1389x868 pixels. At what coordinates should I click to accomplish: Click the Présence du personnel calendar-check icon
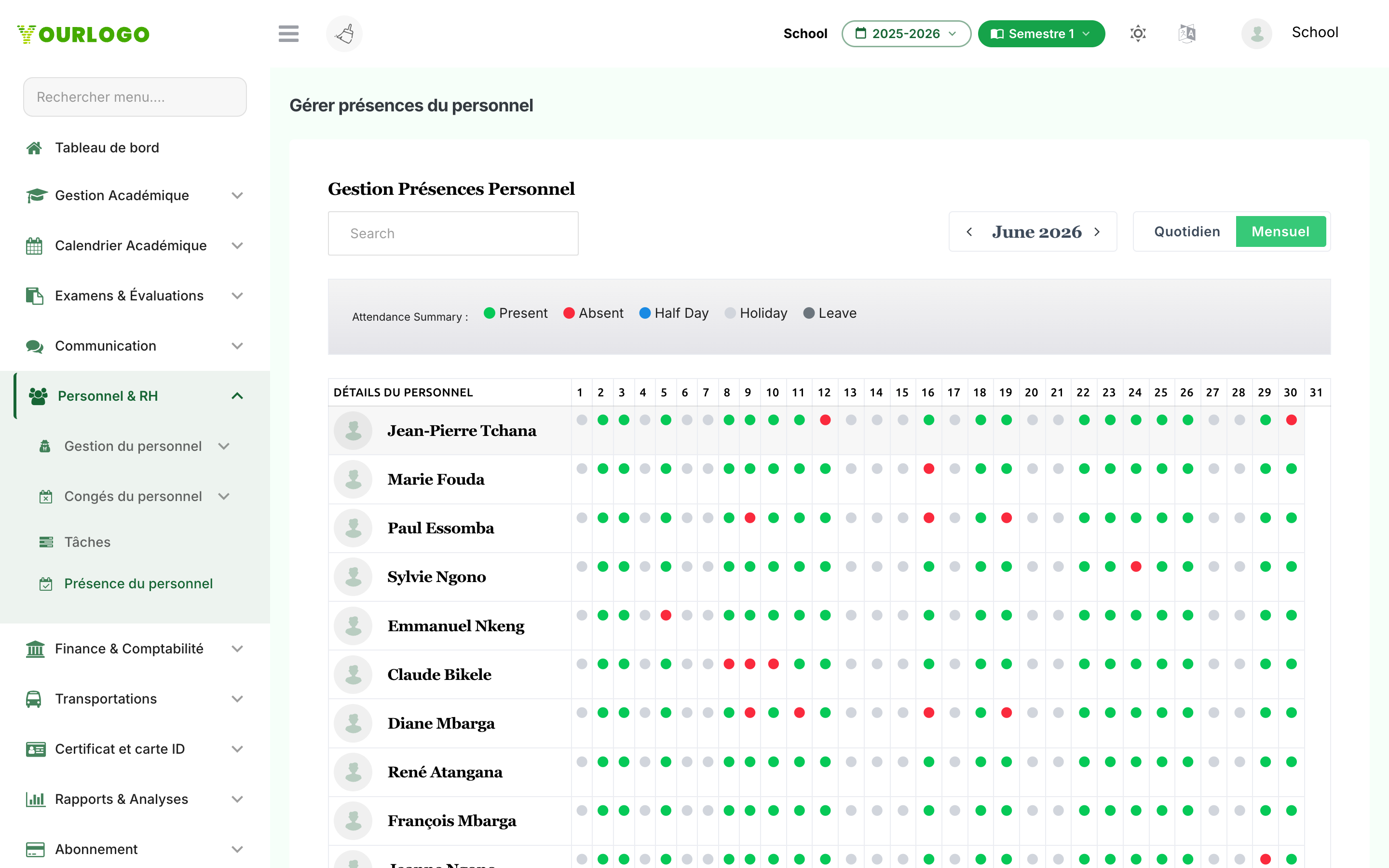[45, 584]
